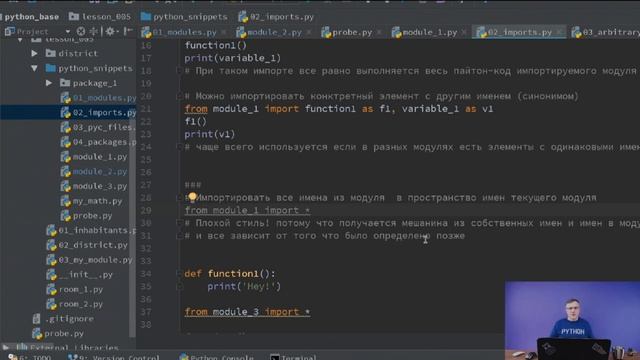Click print('Hey!') on line 35

(x=244, y=287)
